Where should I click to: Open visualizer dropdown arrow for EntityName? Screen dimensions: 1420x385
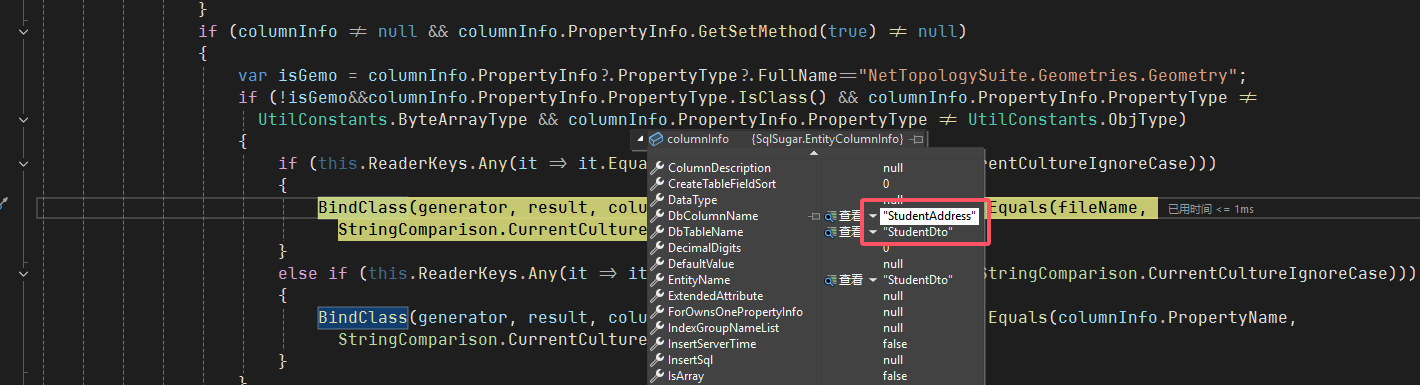[x=873, y=280]
